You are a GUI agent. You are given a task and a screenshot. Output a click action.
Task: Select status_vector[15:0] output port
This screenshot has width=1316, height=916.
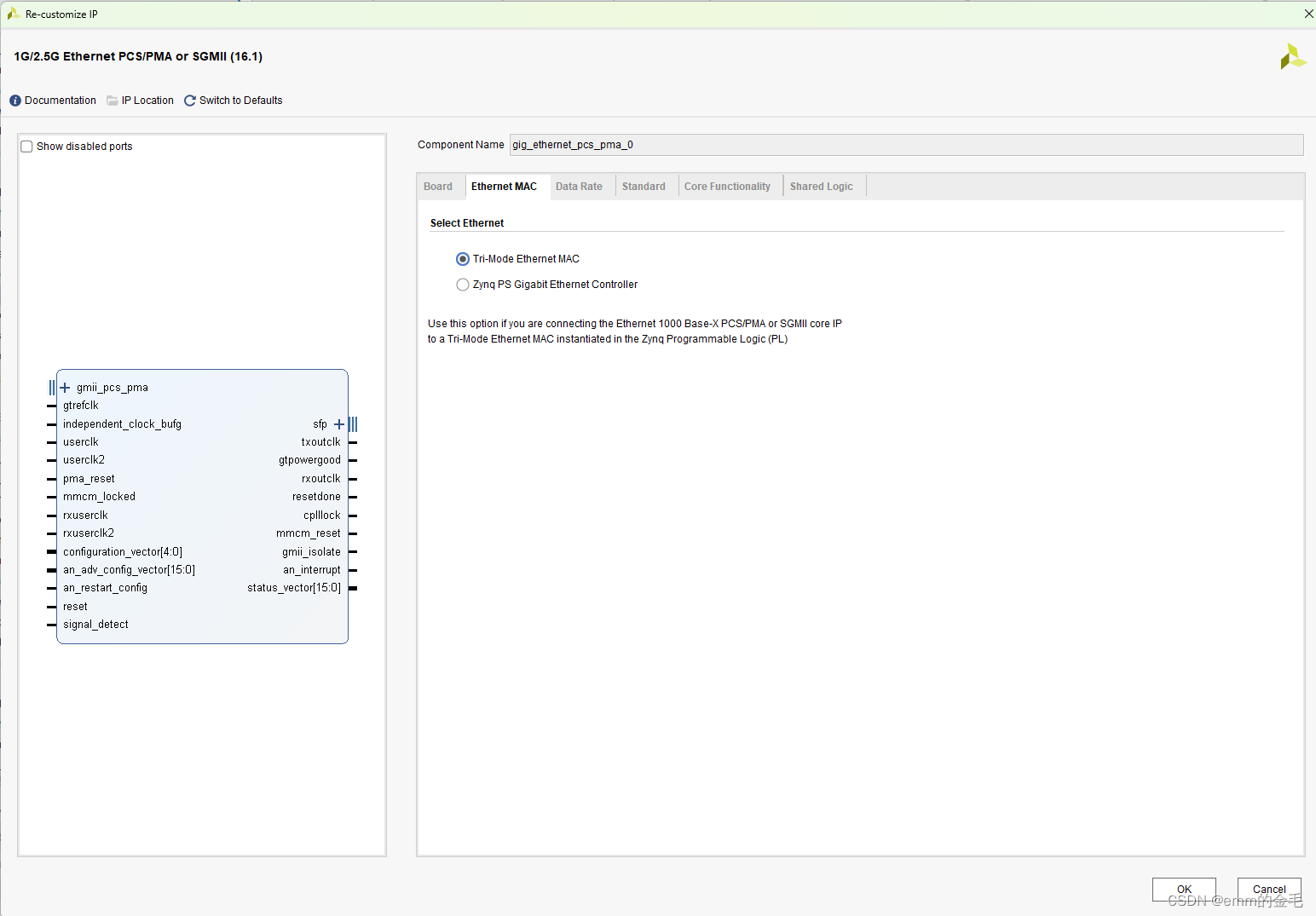(x=294, y=588)
